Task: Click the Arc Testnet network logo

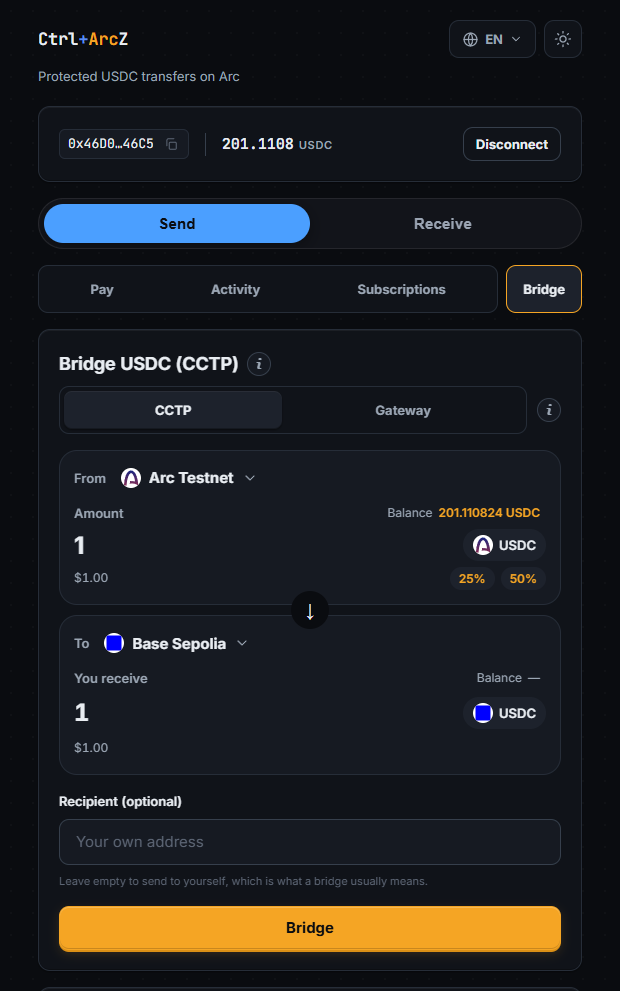Action: click(x=131, y=478)
